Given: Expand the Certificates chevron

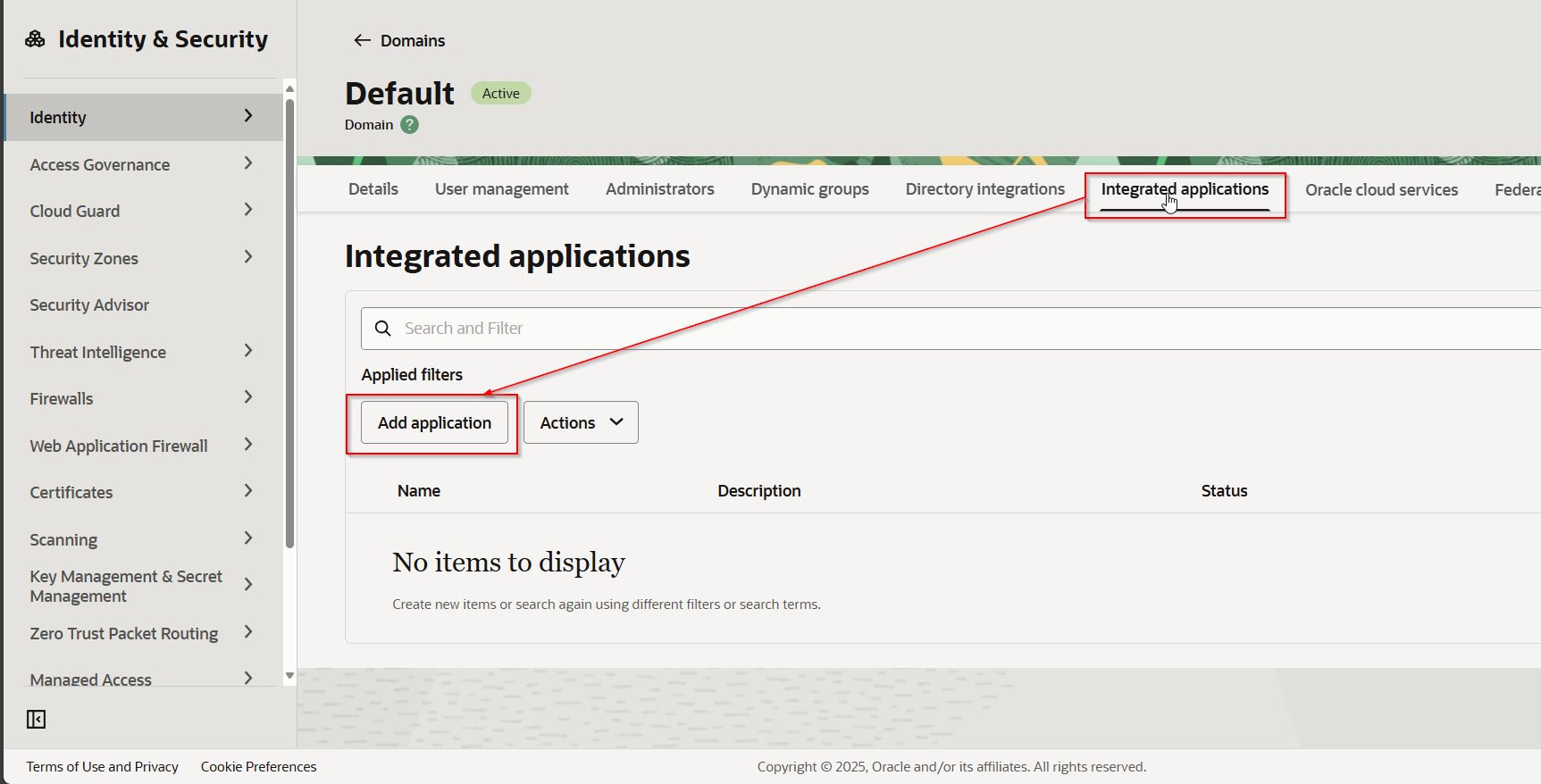Looking at the screenshot, I should click(x=248, y=491).
